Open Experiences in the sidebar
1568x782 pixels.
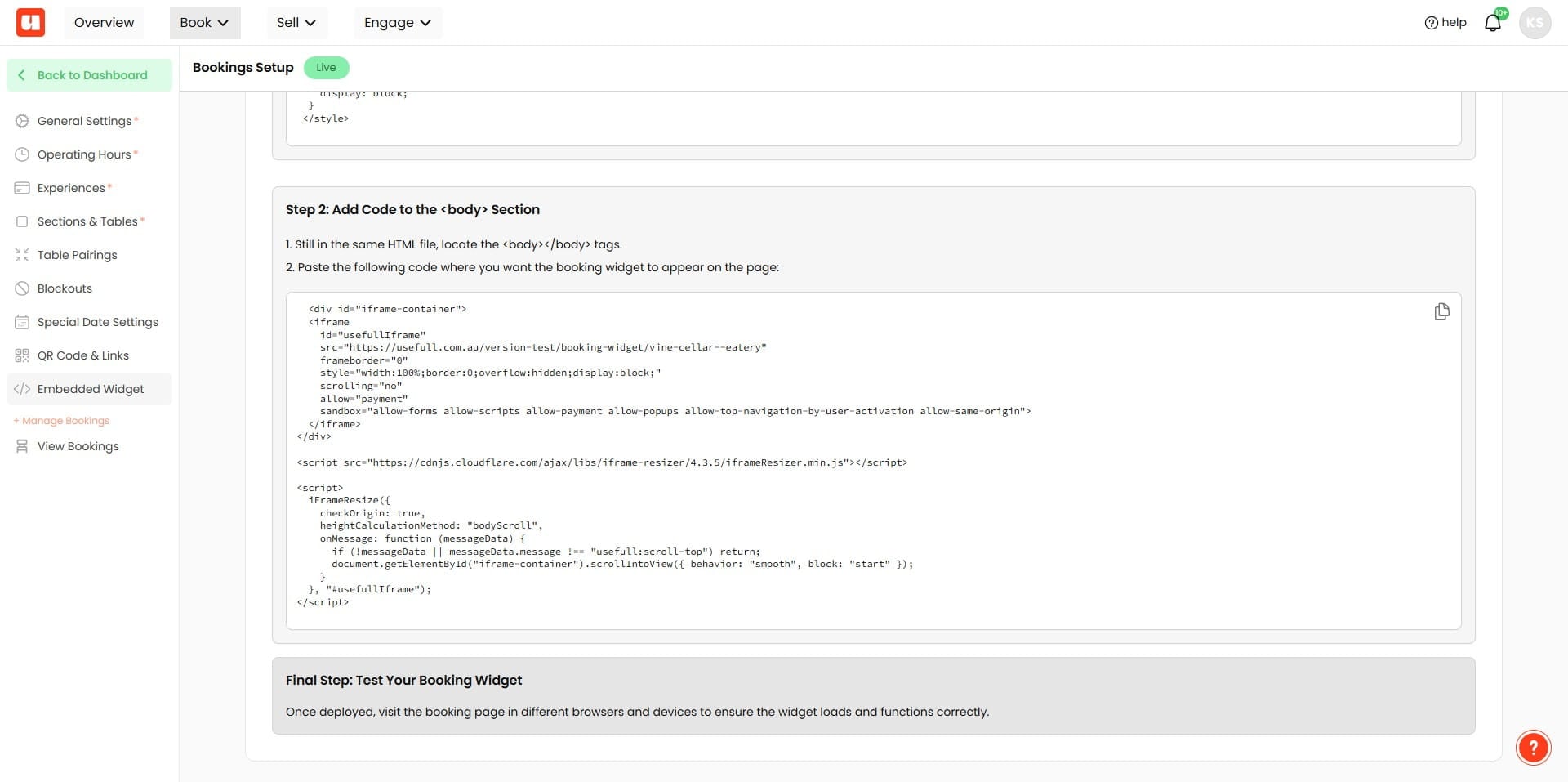click(x=89, y=188)
